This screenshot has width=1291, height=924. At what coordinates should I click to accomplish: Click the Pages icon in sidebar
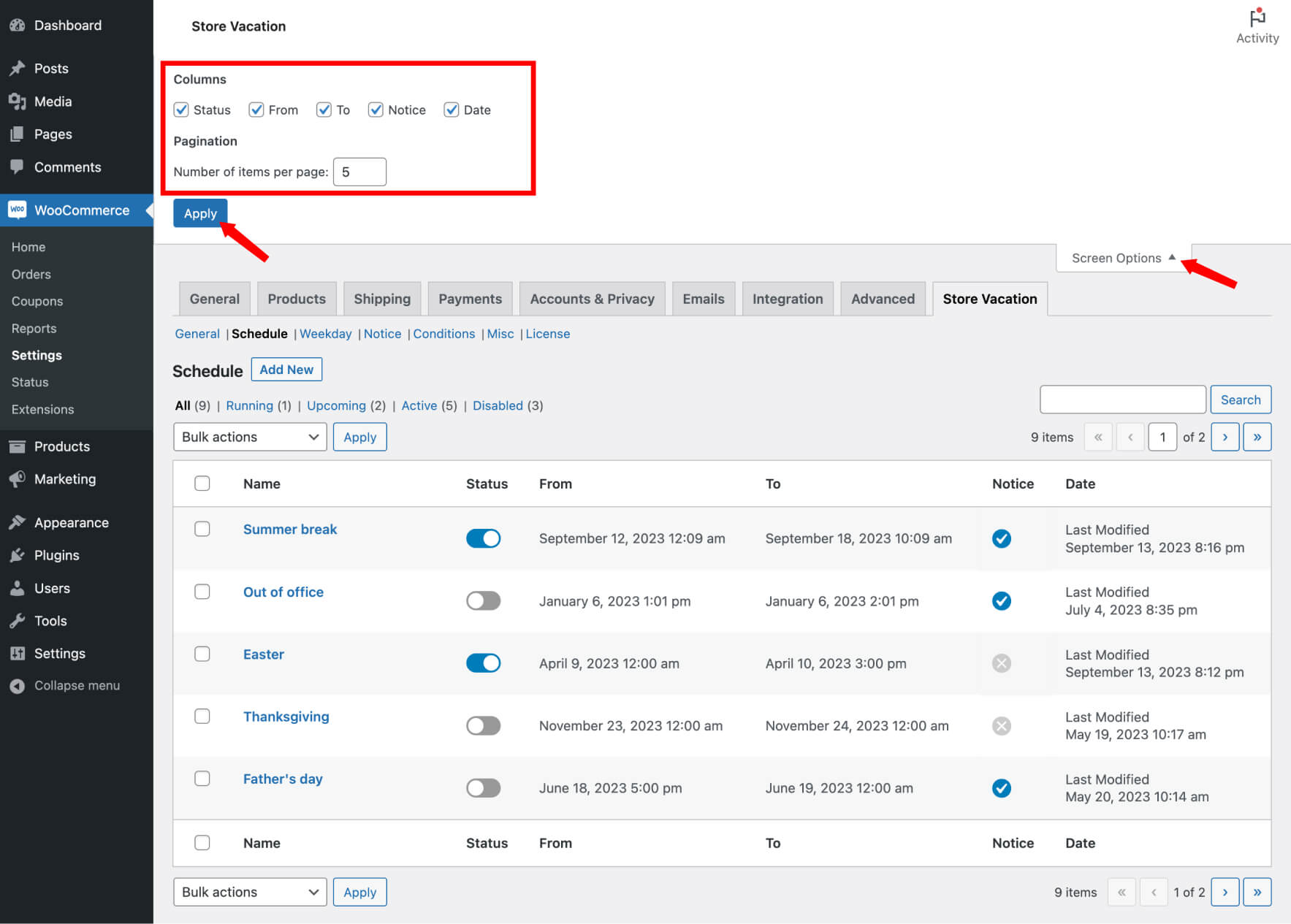pos(18,134)
